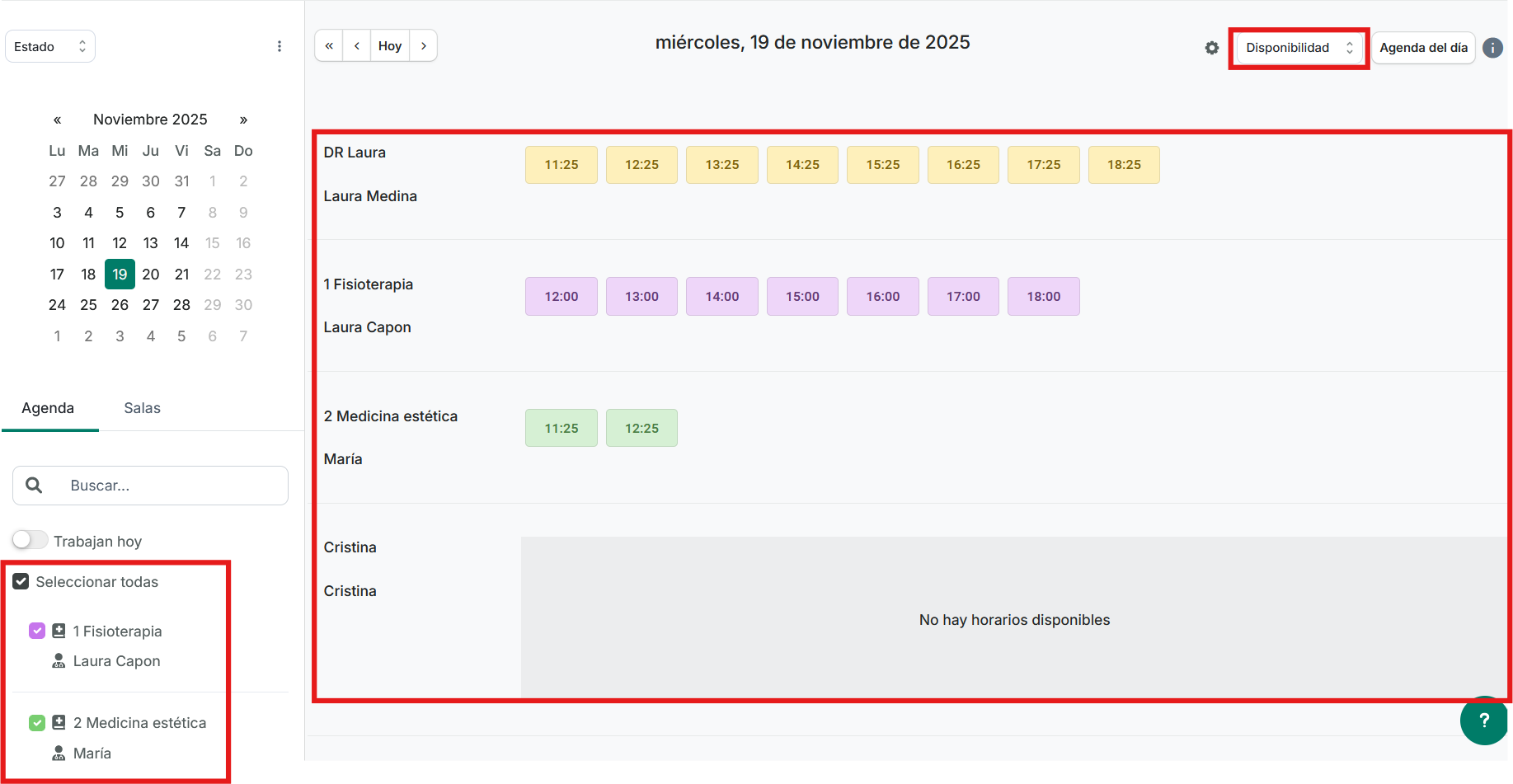Go to next day with right arrow

tap(423, 46)
